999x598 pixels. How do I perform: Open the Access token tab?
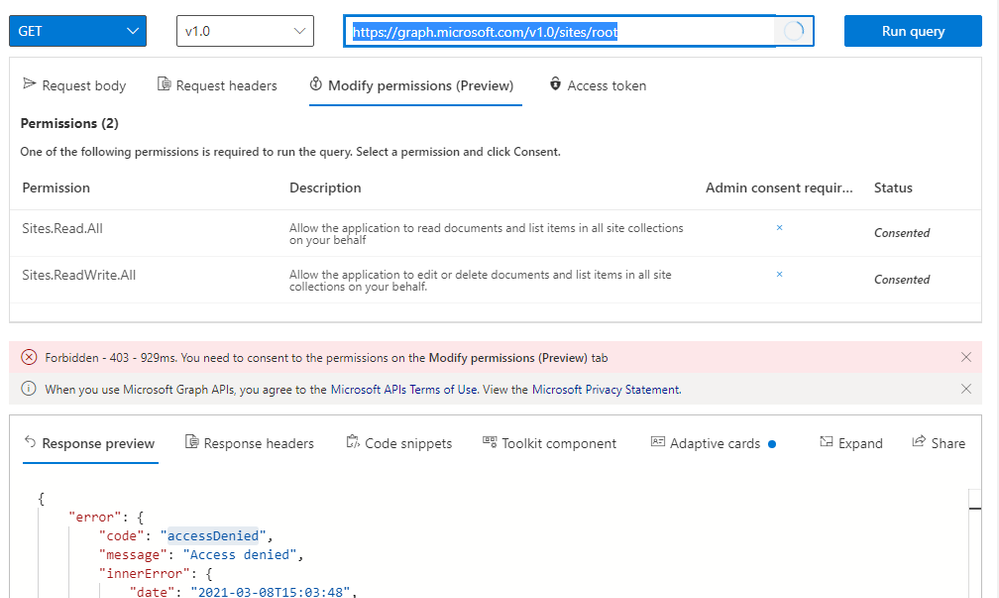click(x=598, y=86)
